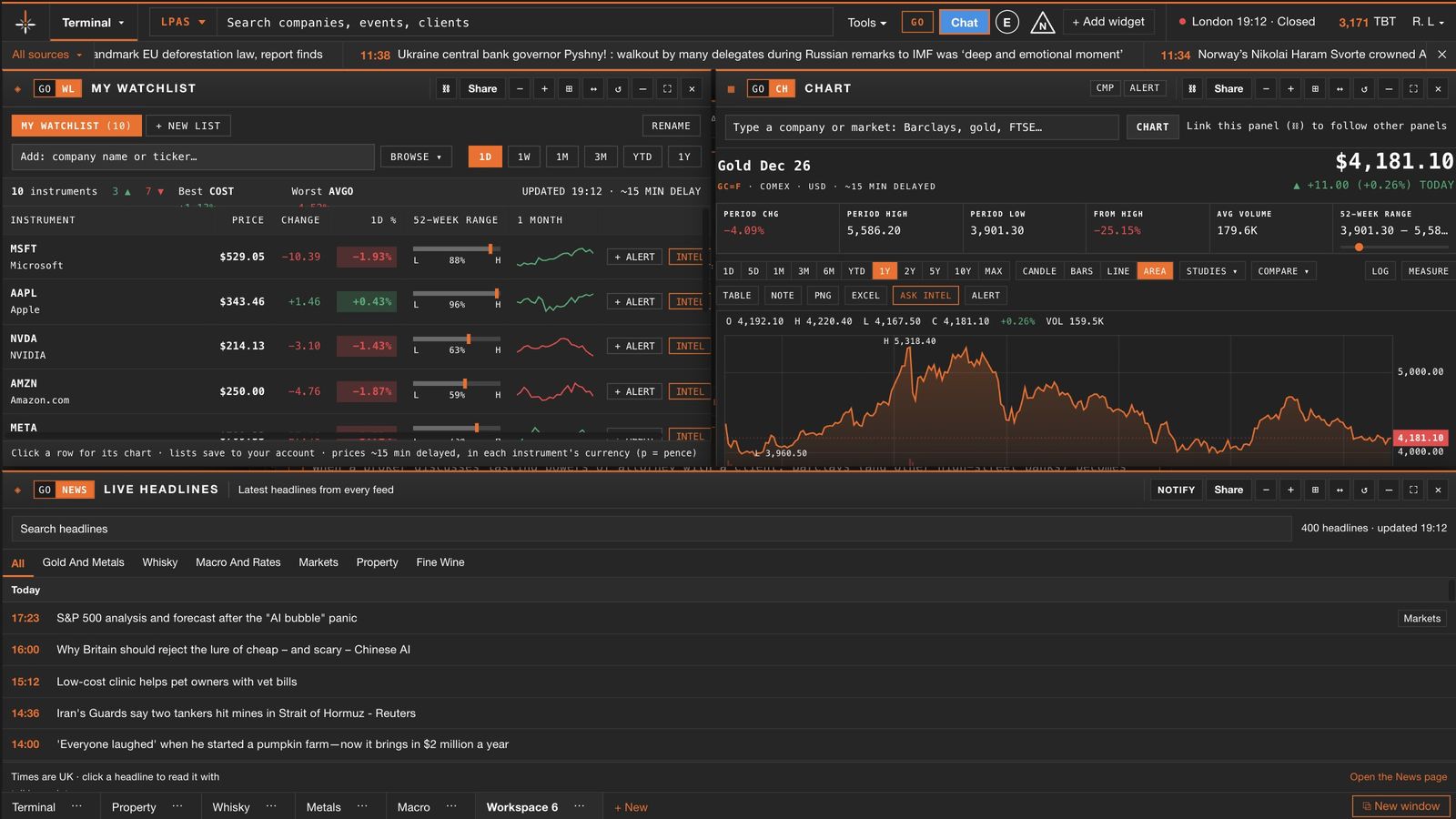
Task: Switch chart range to MAX
Action: pos(994,271)
